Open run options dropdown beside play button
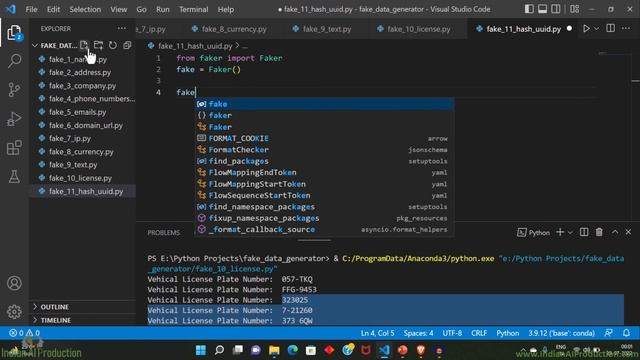This screenshot has width=640, height=360. (596, 29)
